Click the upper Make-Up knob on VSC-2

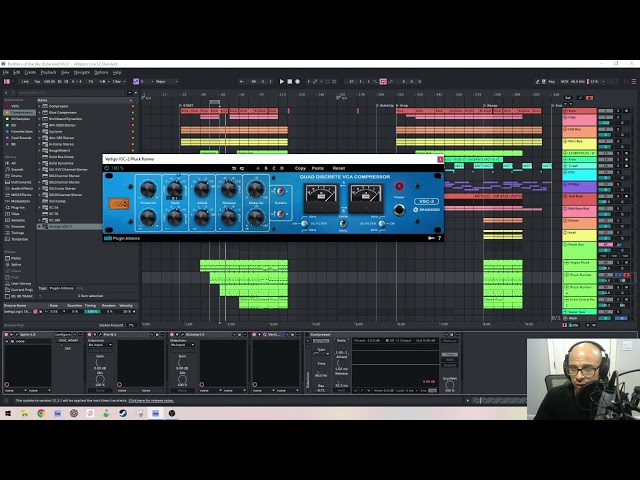(256, 189)
